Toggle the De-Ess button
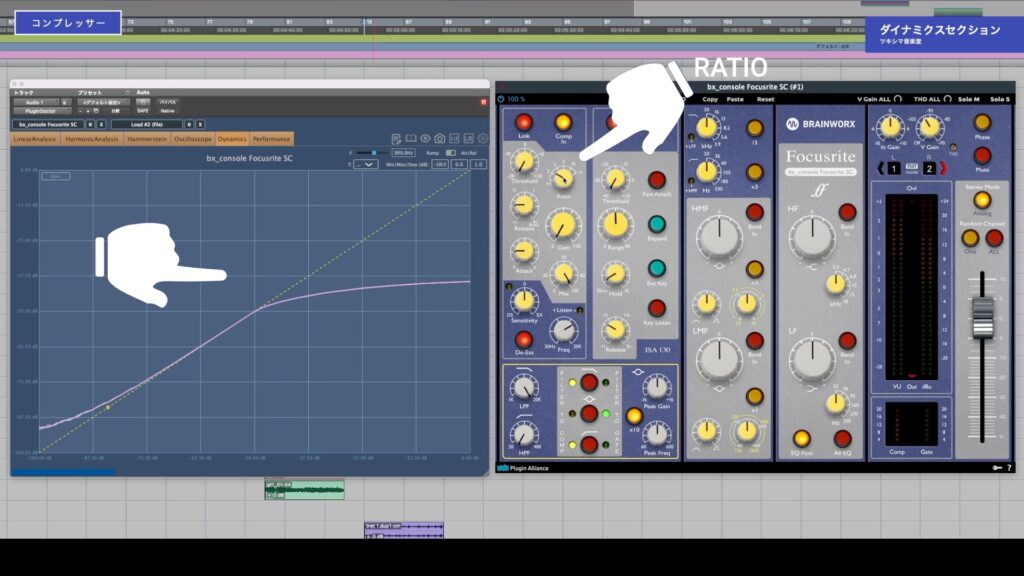This screenshot has width=1024, height=576. click(x=524, y=339)
